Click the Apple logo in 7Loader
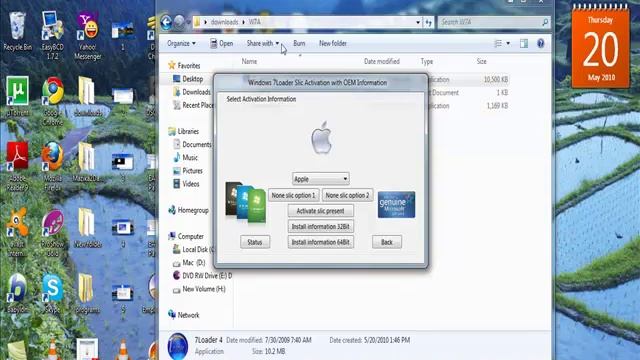Viewport: 640px width, 360px height. [321, 138]
